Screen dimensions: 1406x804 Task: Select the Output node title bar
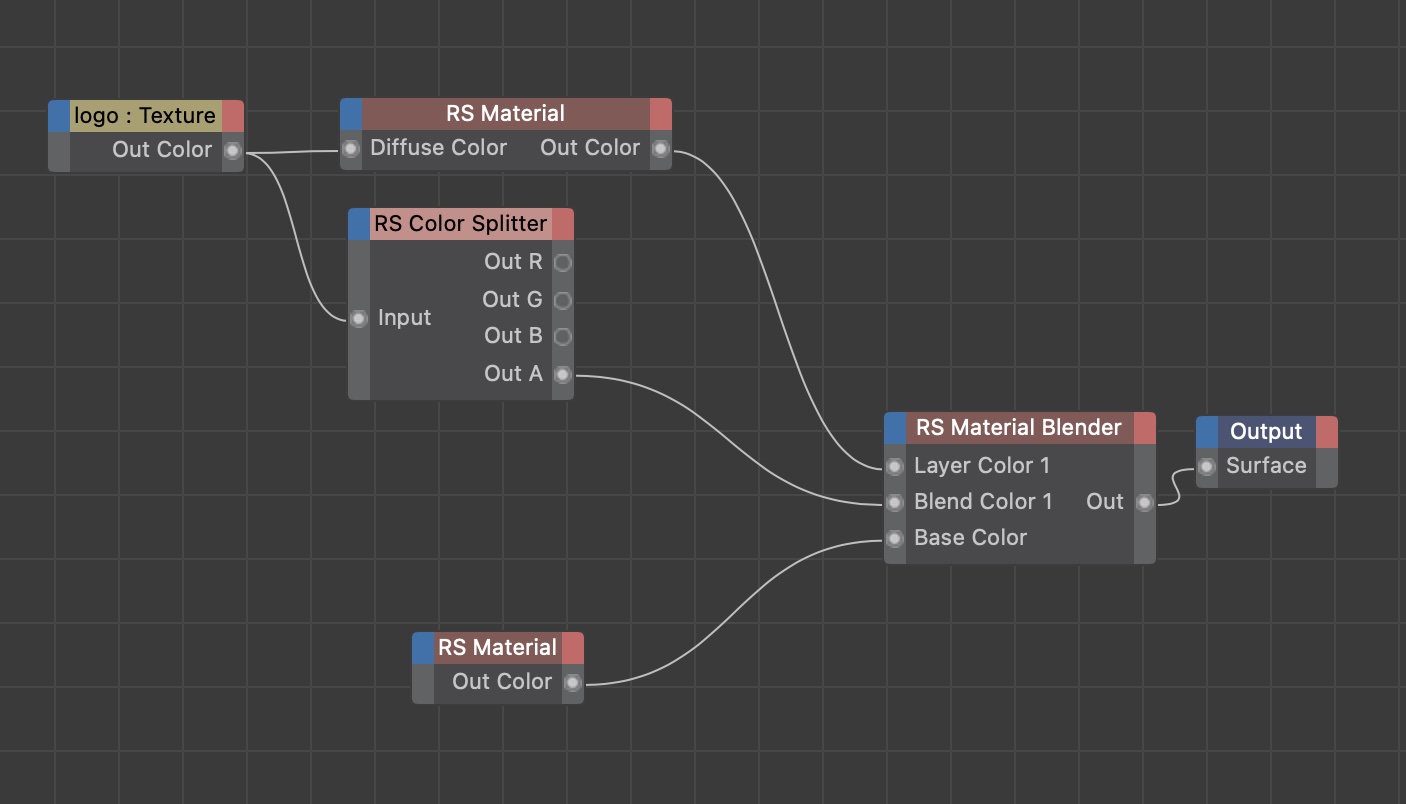(1266, 432)
